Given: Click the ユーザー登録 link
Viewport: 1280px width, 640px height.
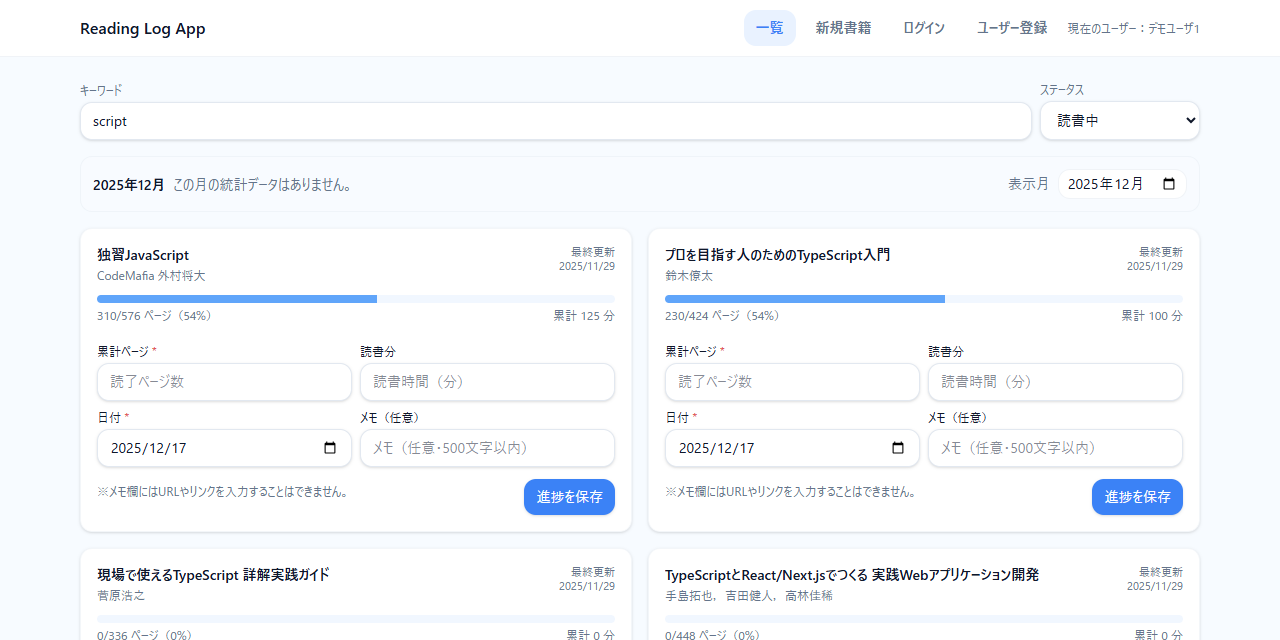Looking at the screenshot, I should pos(1011,28).
